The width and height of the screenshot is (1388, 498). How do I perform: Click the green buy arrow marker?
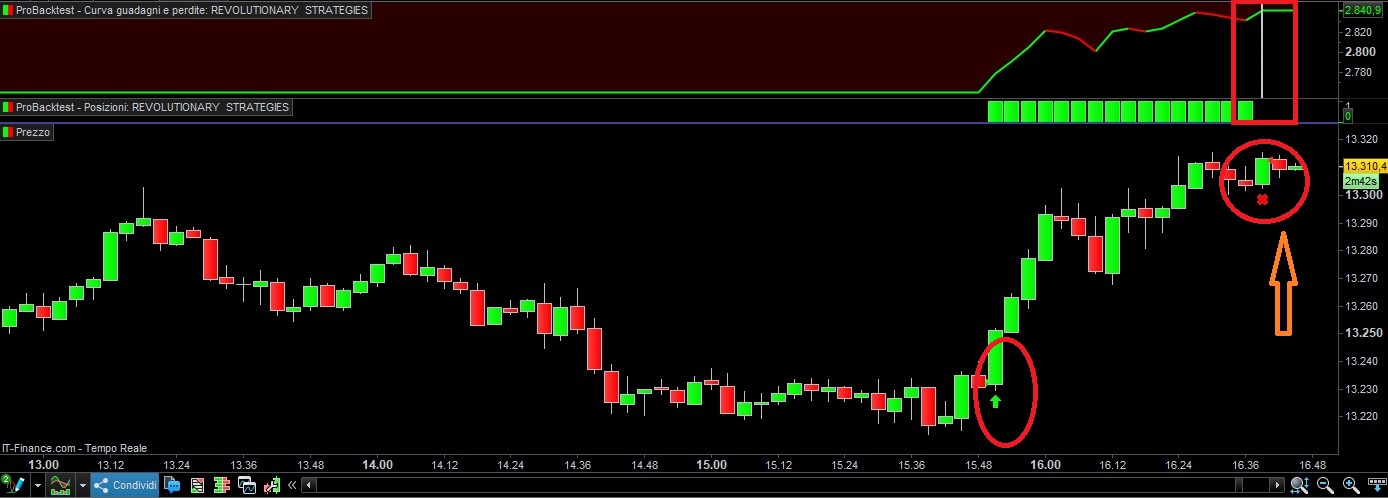[995, 401]
